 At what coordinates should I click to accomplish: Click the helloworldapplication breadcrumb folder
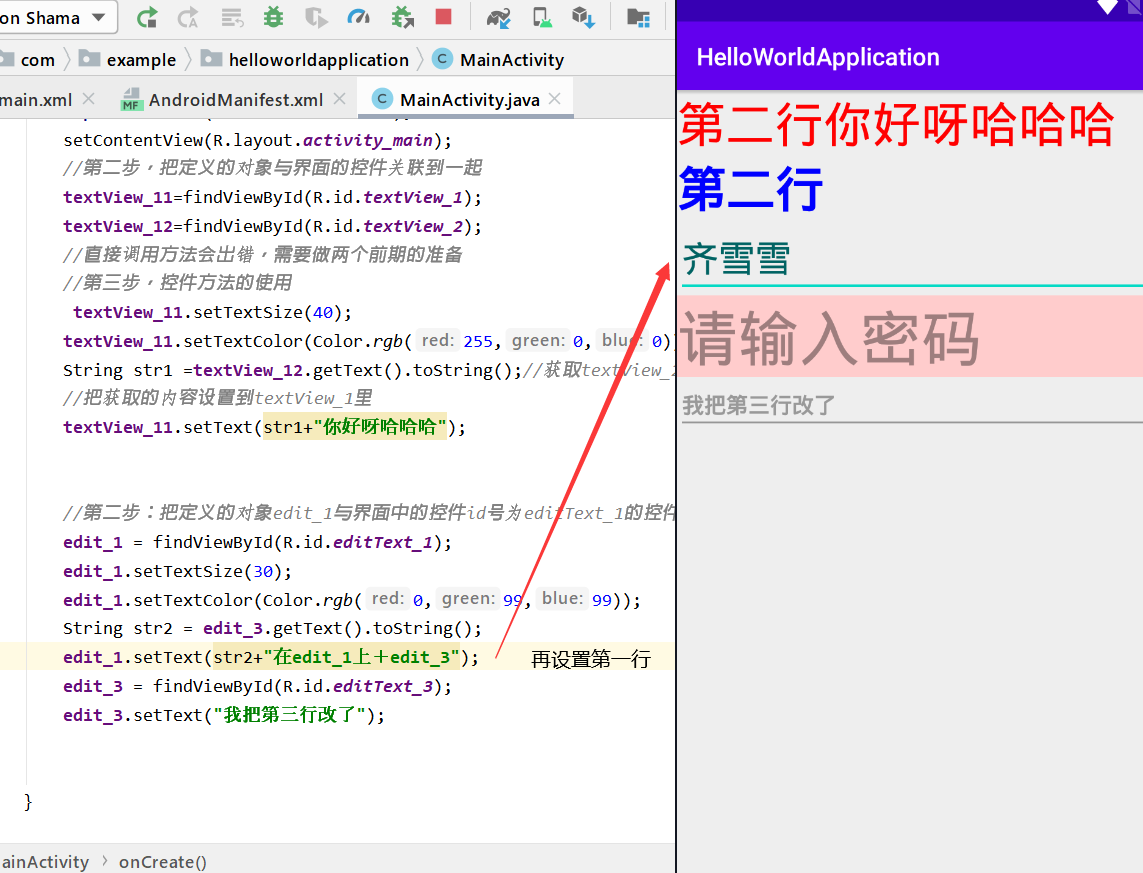(x=305, y=60)
